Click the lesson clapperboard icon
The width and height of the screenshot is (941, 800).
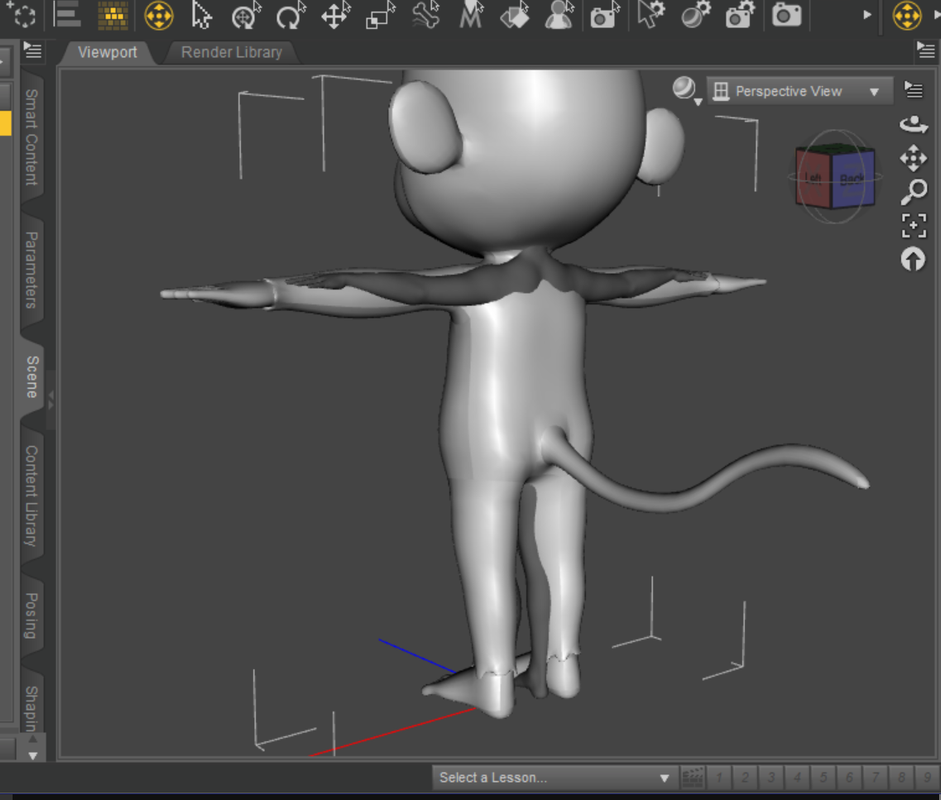(x=692, y=778)
